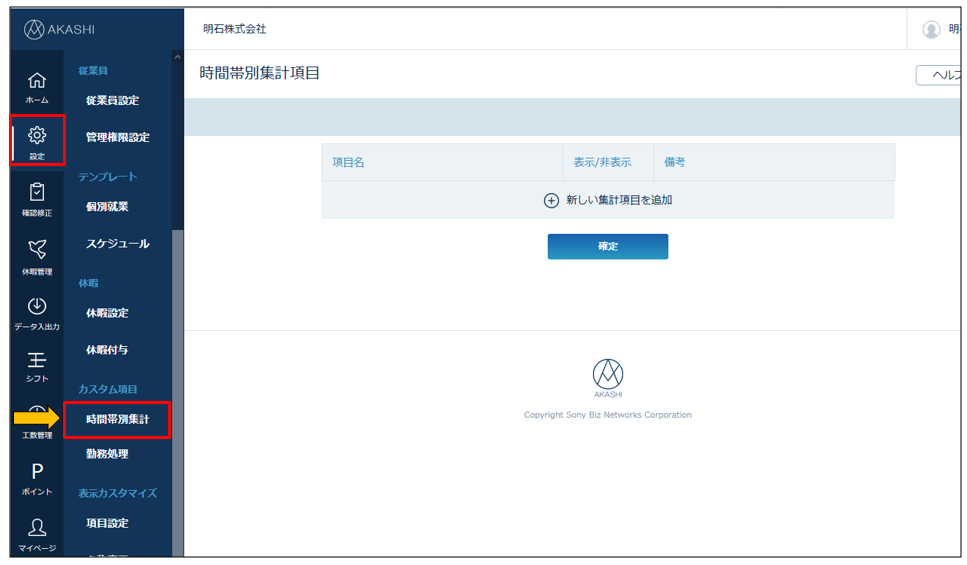Open スケジュール menu item
The image size is (967, 565).
pyautogui.click(x=117, y=244)
